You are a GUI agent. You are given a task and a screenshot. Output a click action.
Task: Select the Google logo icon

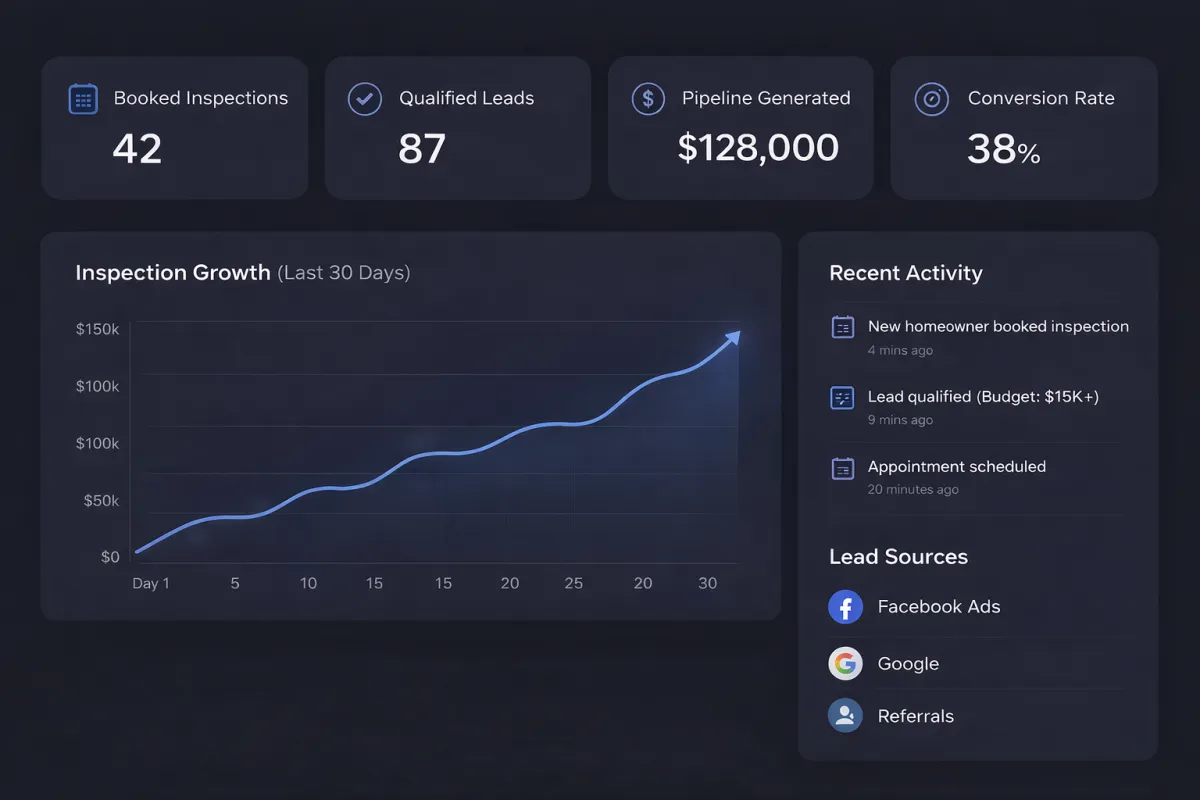click(x=846, y=663)
